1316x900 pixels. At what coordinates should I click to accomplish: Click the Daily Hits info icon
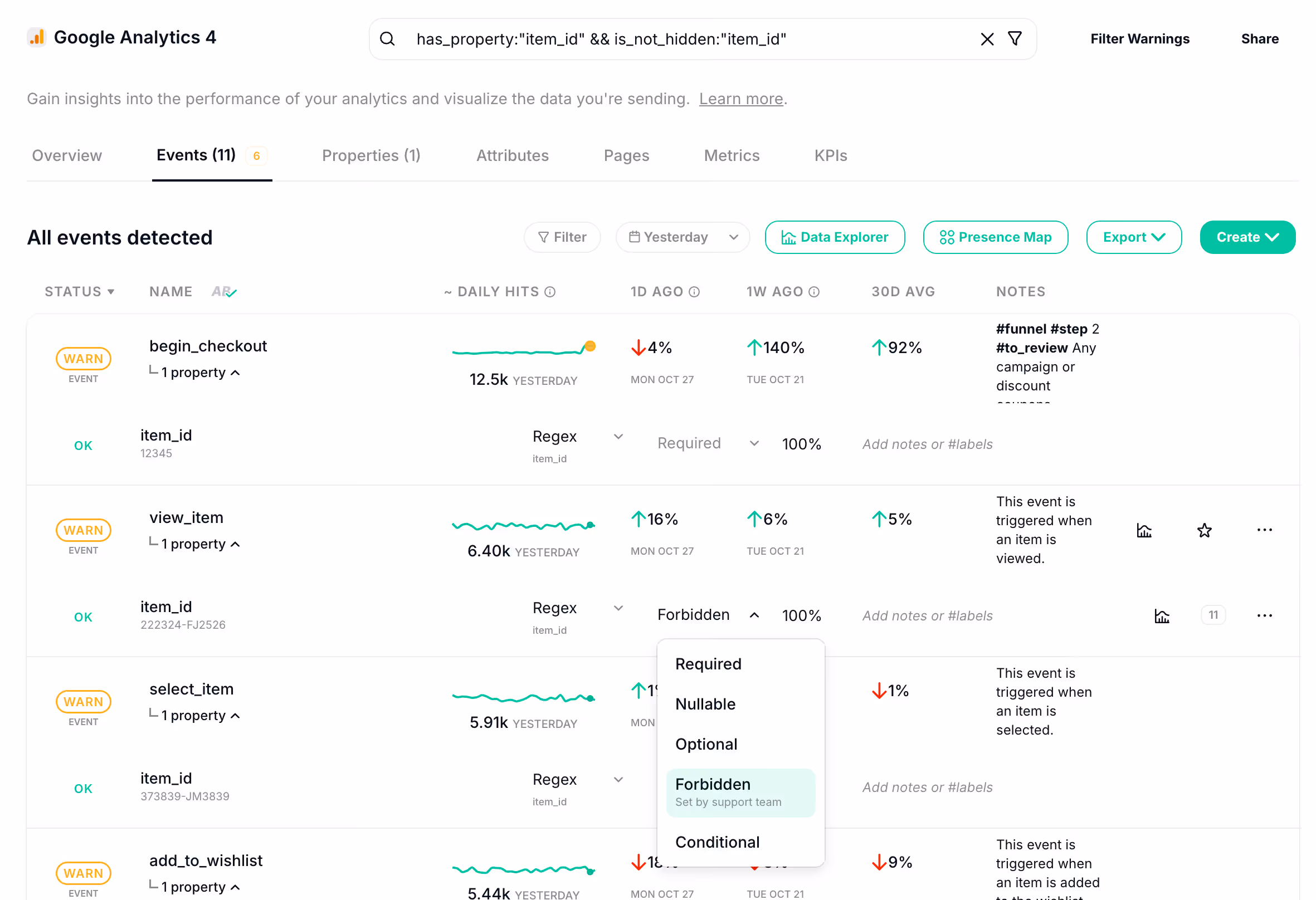click(550, 291)
